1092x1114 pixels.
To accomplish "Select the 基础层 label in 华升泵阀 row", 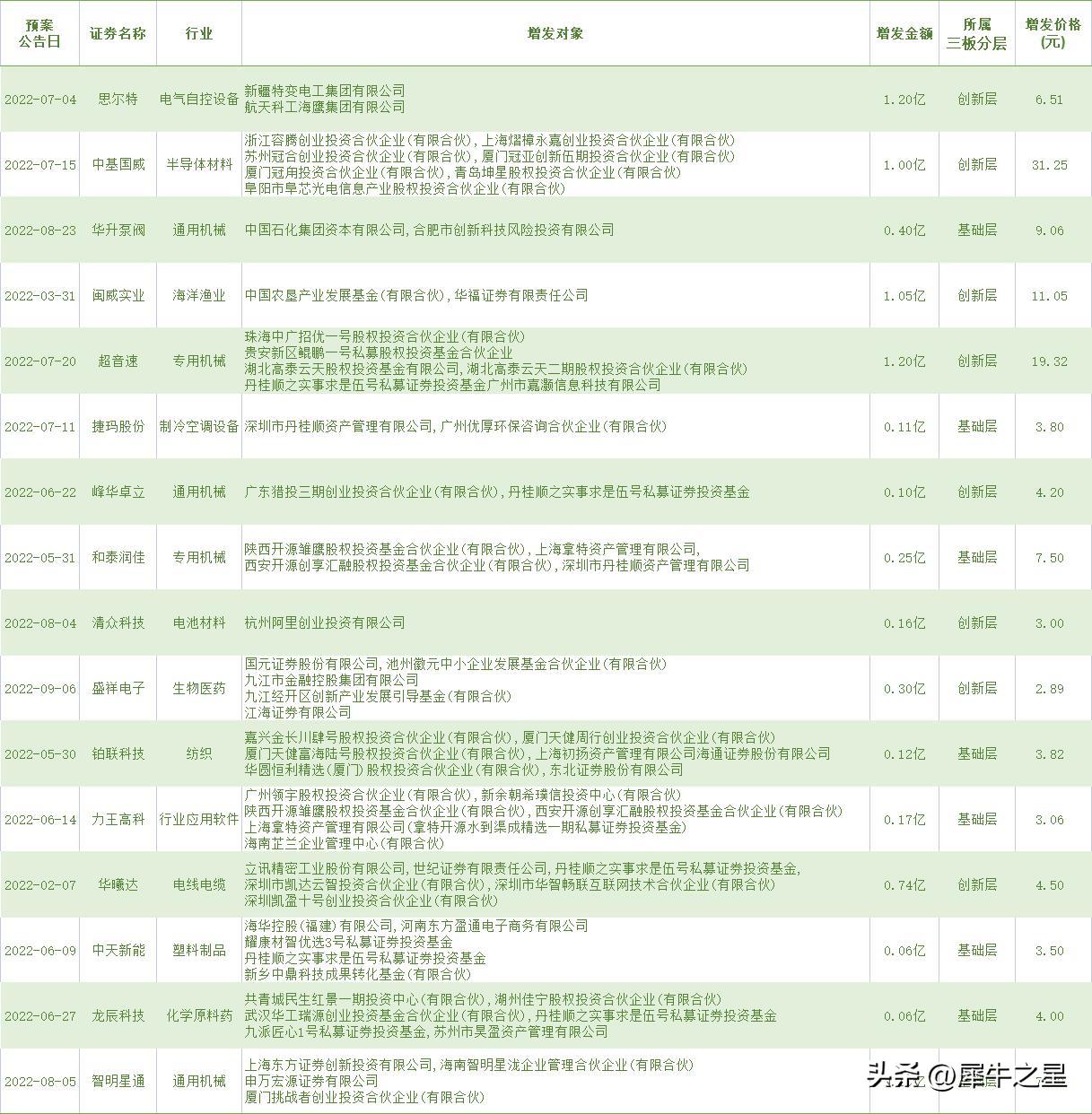I will point(976,230).
